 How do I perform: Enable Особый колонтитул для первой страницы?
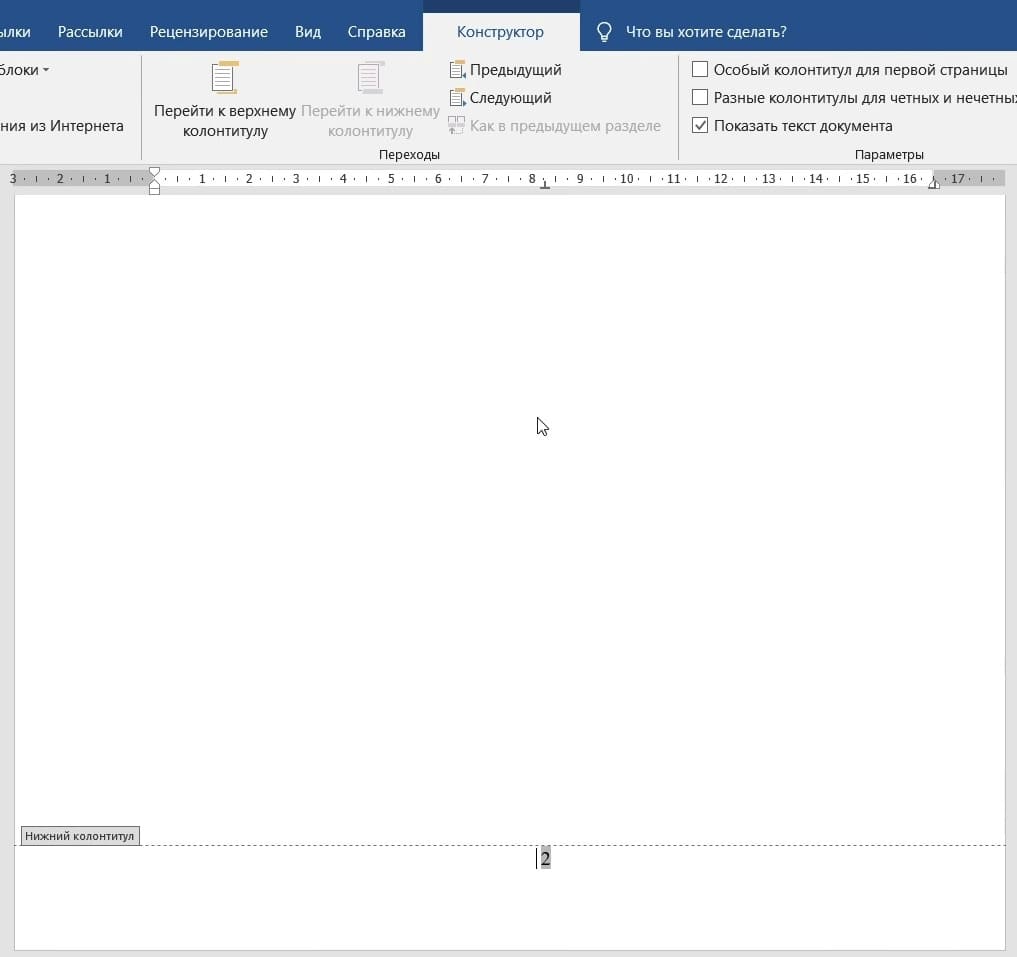click(x=700, y=69)
